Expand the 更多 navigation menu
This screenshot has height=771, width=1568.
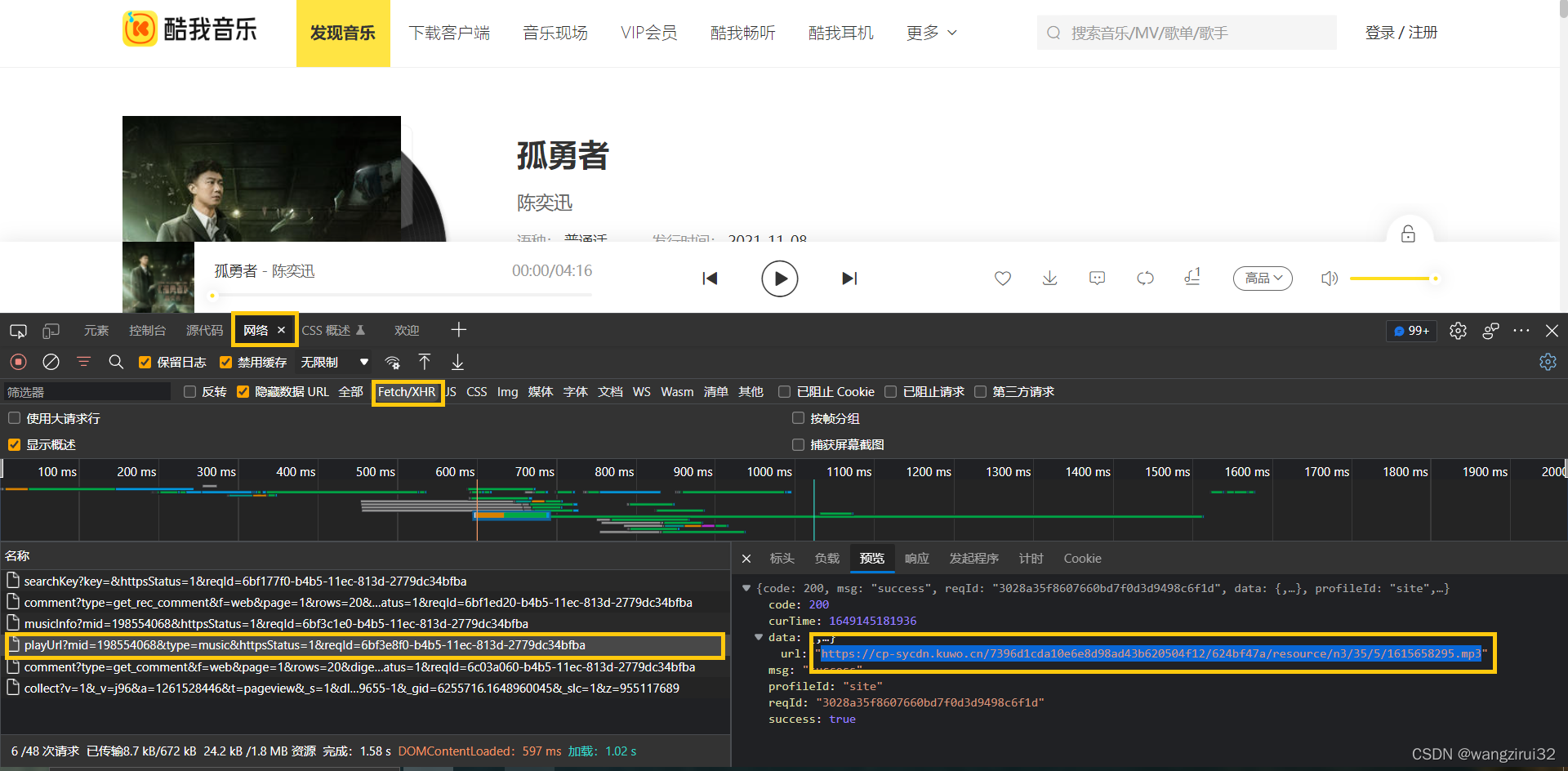point(931,33)
